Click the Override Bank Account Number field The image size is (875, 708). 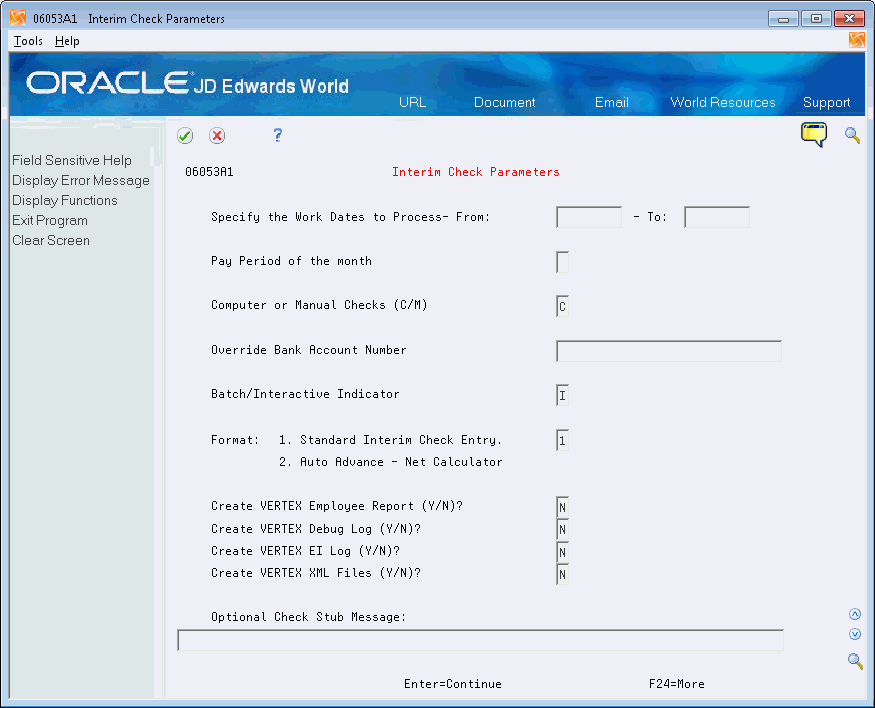pyautogui.click(x=669, y=351)
